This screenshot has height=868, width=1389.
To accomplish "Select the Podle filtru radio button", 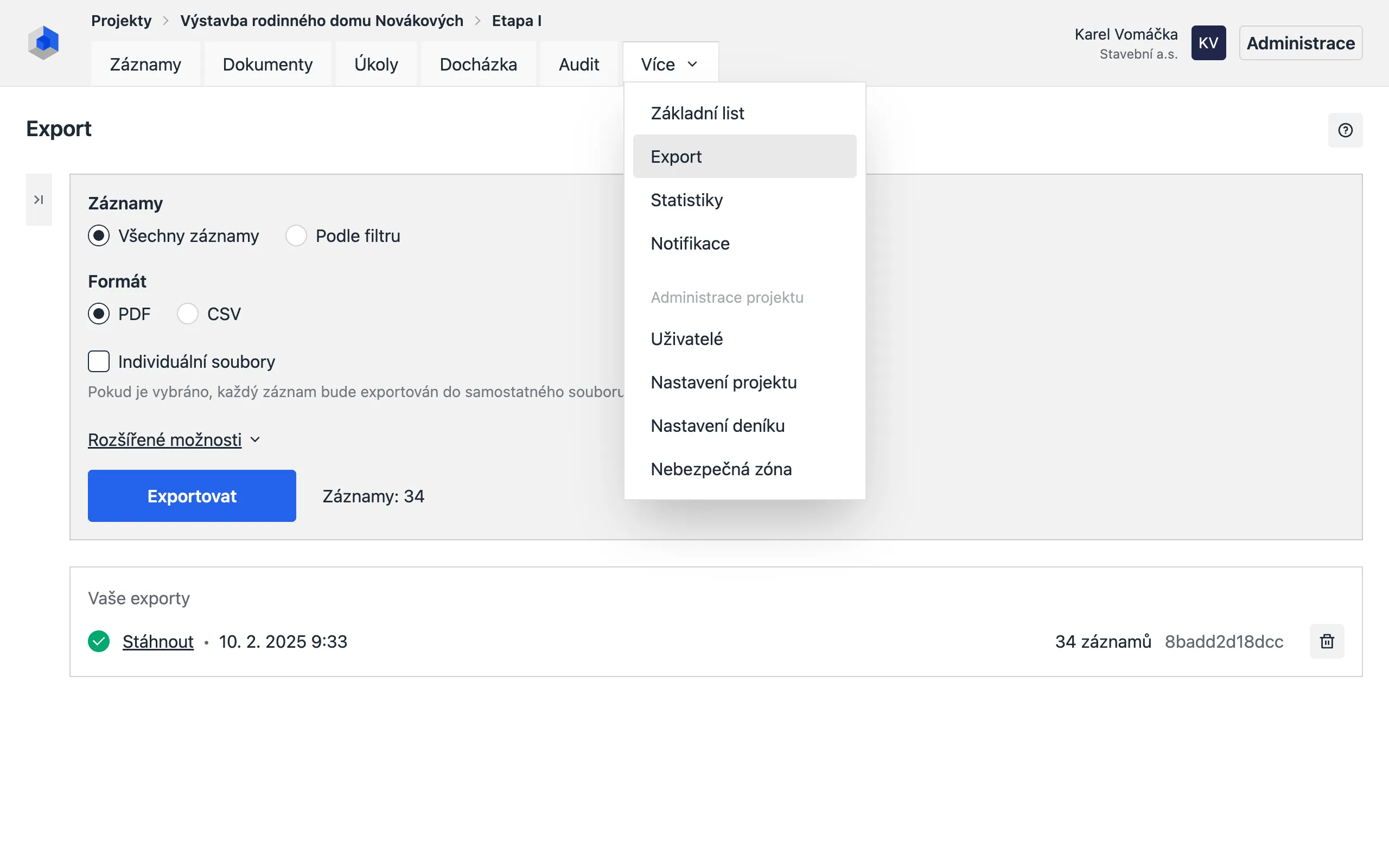I will [296, 235].
